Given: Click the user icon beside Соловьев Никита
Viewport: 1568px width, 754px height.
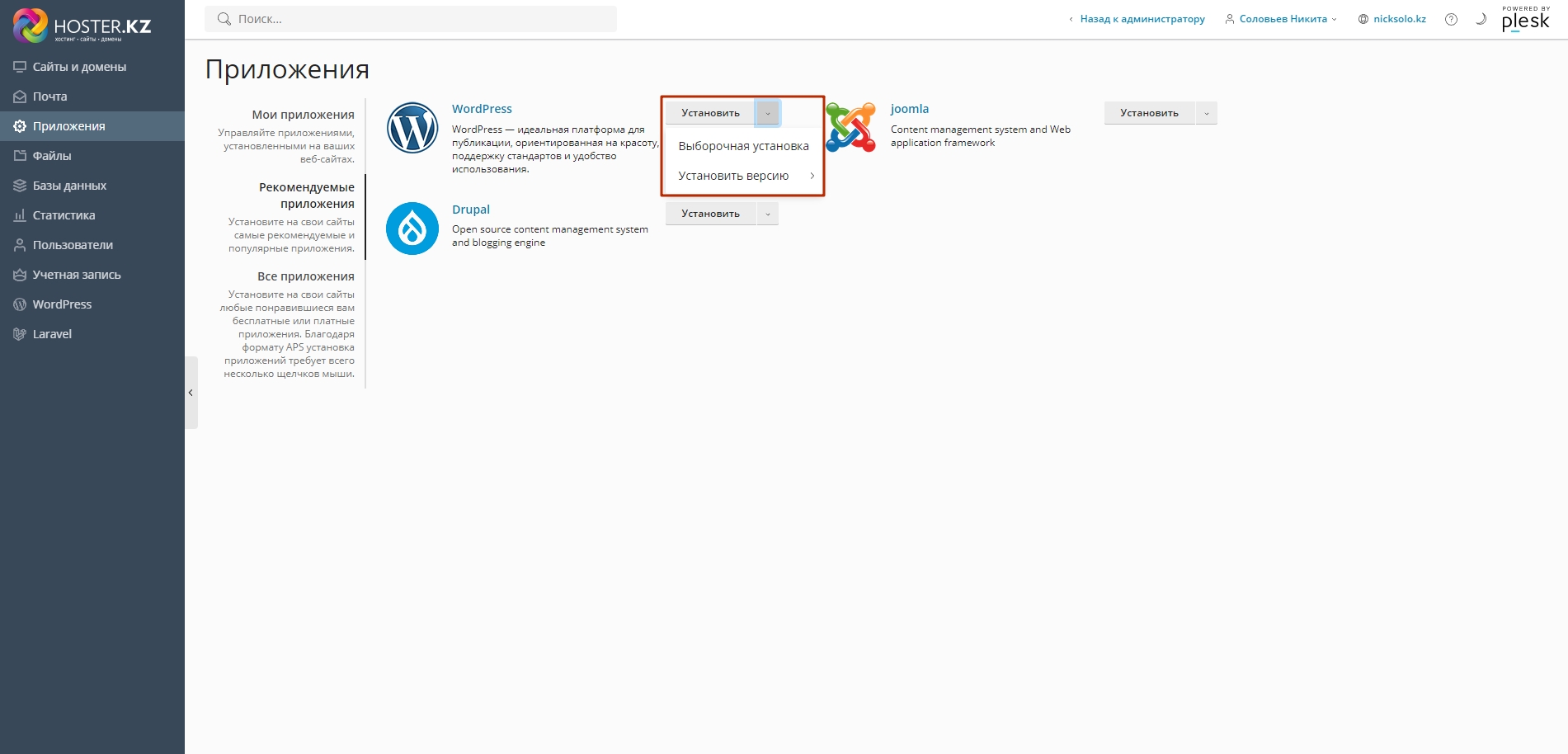Looking at the screenshot, I should pyautogui.click(x=1229, y=19).
